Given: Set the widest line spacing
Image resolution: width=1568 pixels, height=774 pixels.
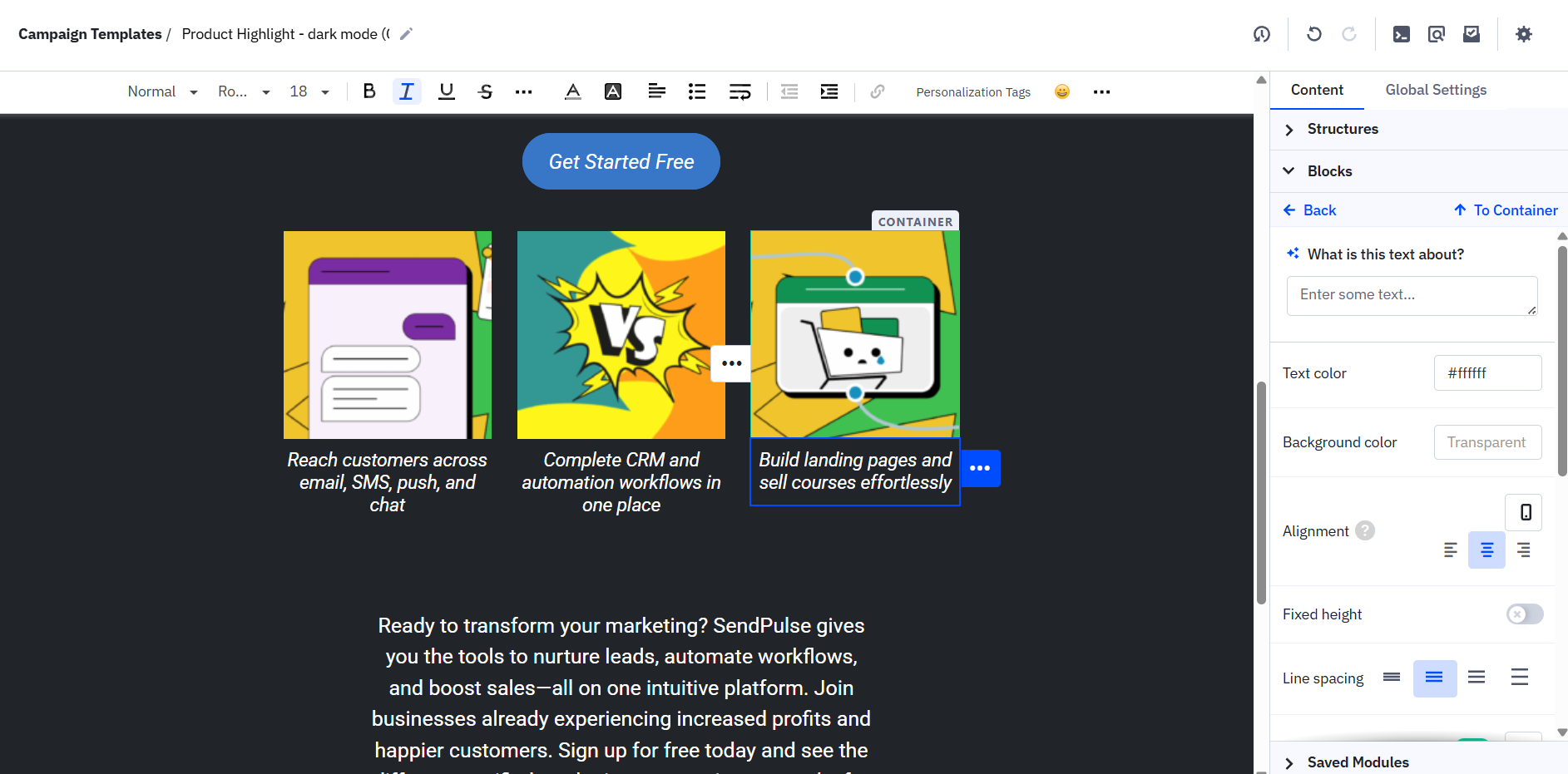Looking at the screenshot, I should 1520,678.
